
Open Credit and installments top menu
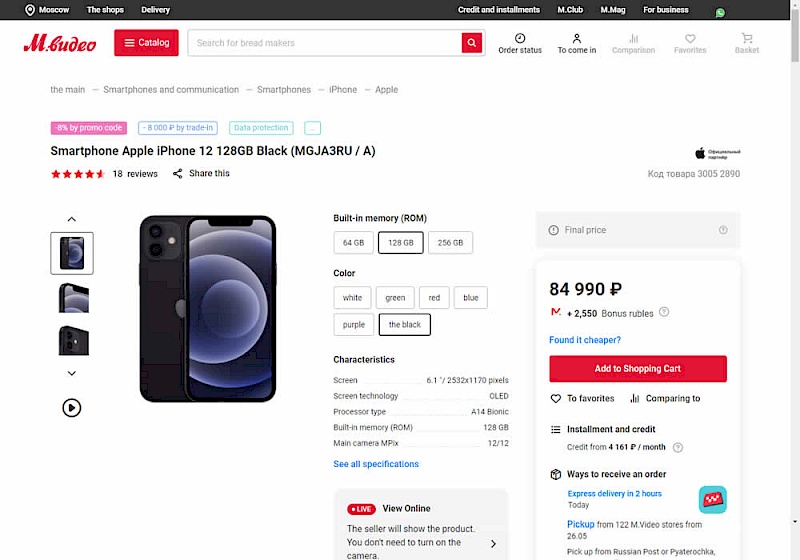point(499,10)
